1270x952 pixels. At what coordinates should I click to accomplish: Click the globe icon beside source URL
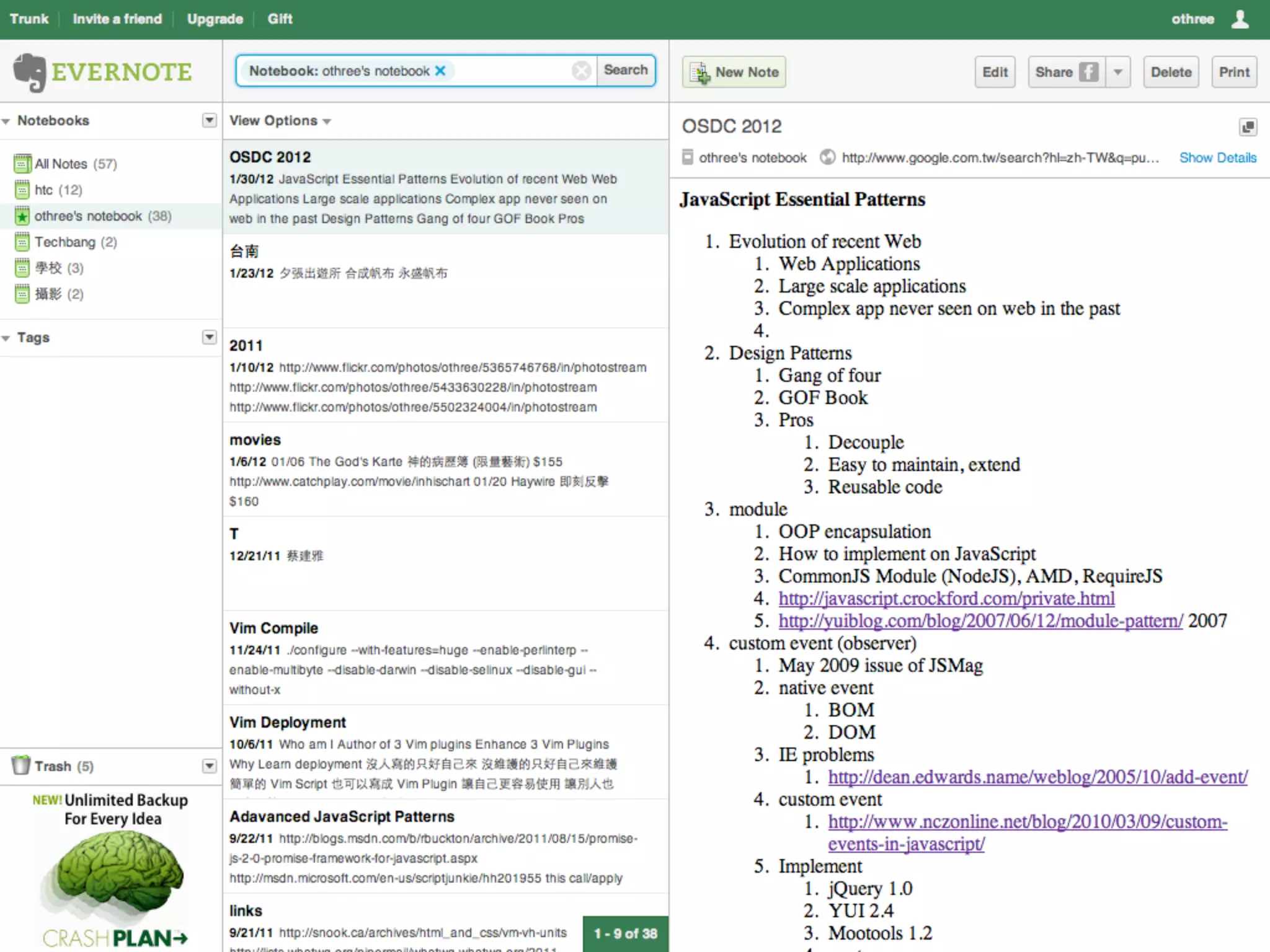[827, 157]
